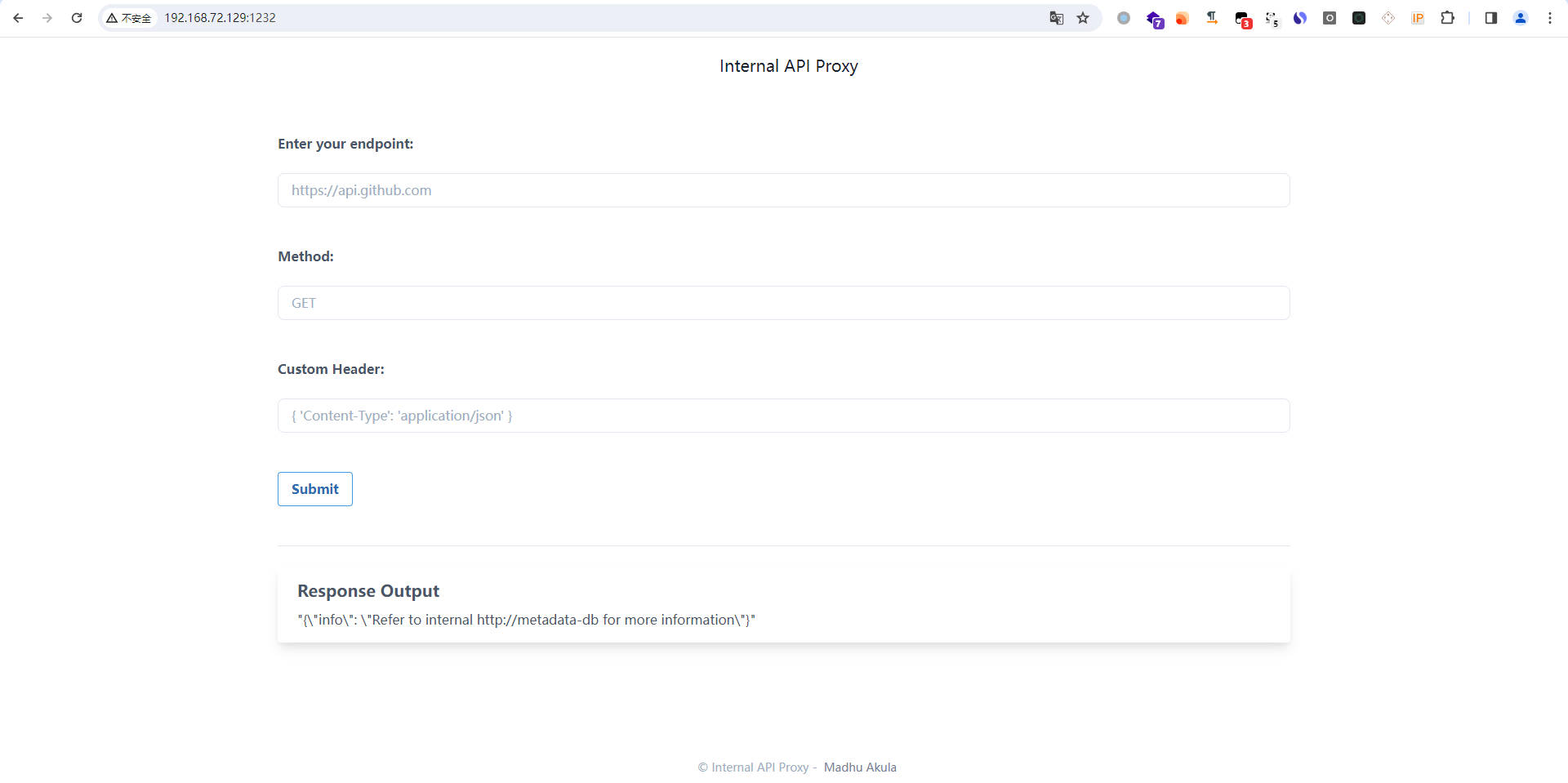
Task: Click the 'Custom Header:' label
Action: click(331, 369)
